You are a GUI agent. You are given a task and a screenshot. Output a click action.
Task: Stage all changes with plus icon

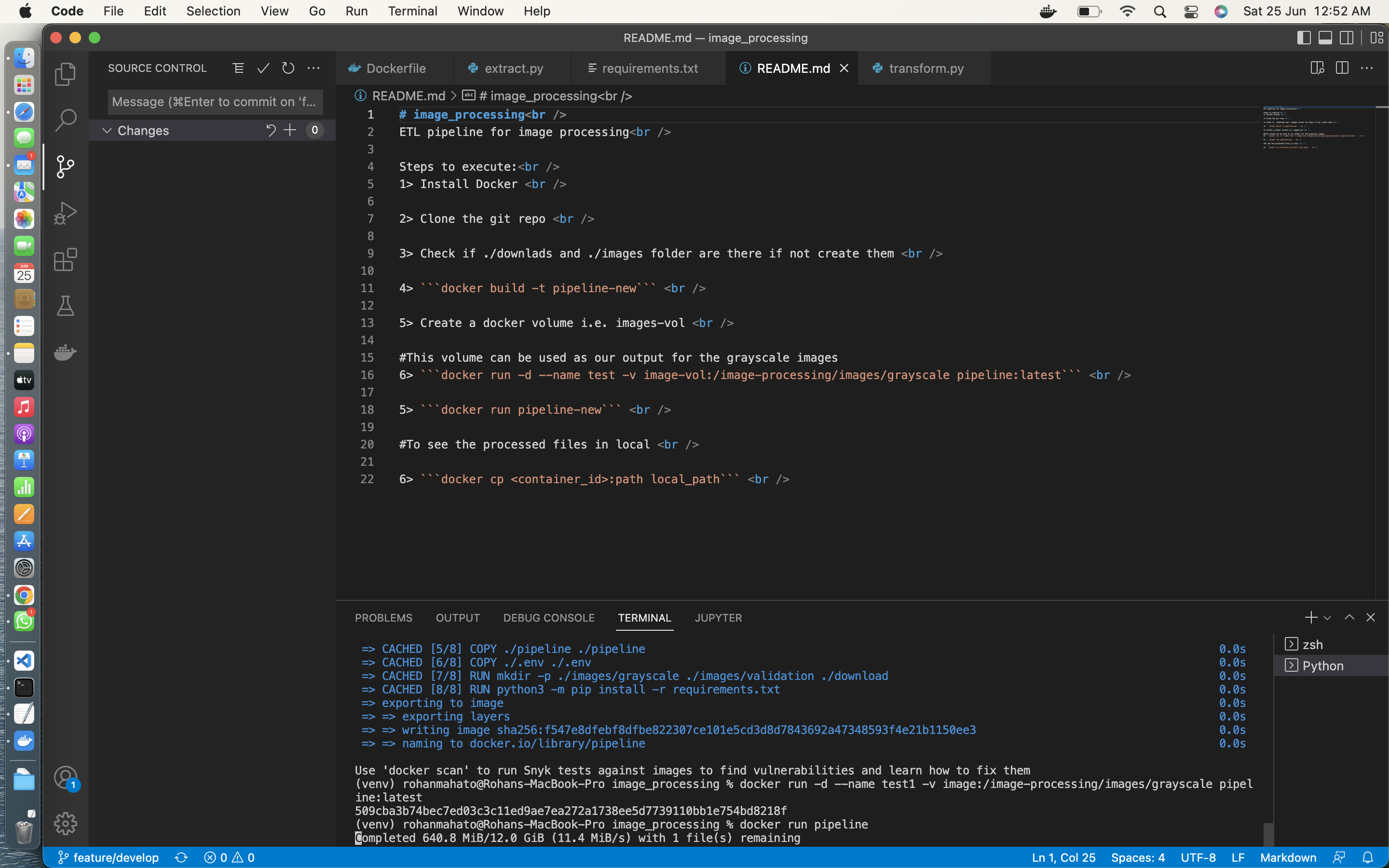[290, 130]
